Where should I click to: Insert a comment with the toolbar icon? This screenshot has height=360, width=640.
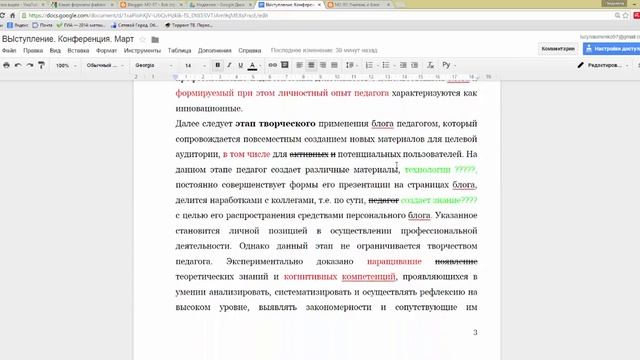click(x=285, y=65)
